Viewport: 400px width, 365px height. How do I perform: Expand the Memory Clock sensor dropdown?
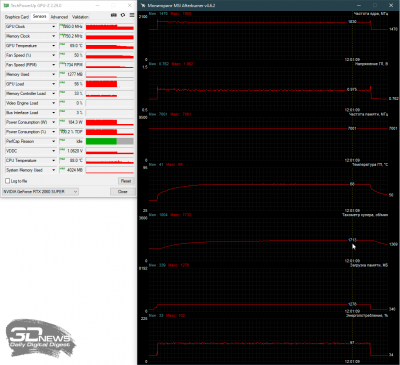[54, 36]
